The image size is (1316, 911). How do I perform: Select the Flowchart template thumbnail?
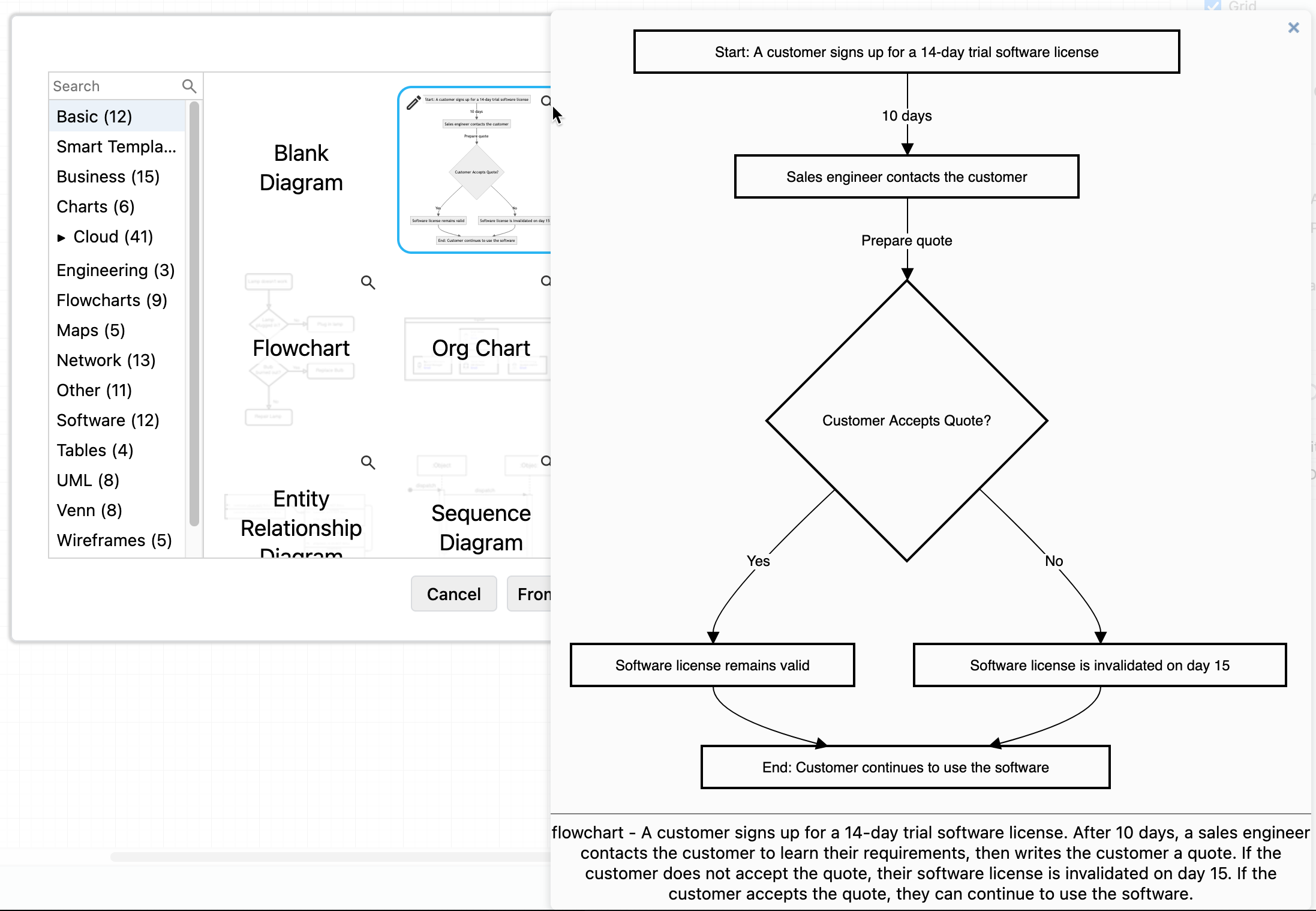pos(300,348)
